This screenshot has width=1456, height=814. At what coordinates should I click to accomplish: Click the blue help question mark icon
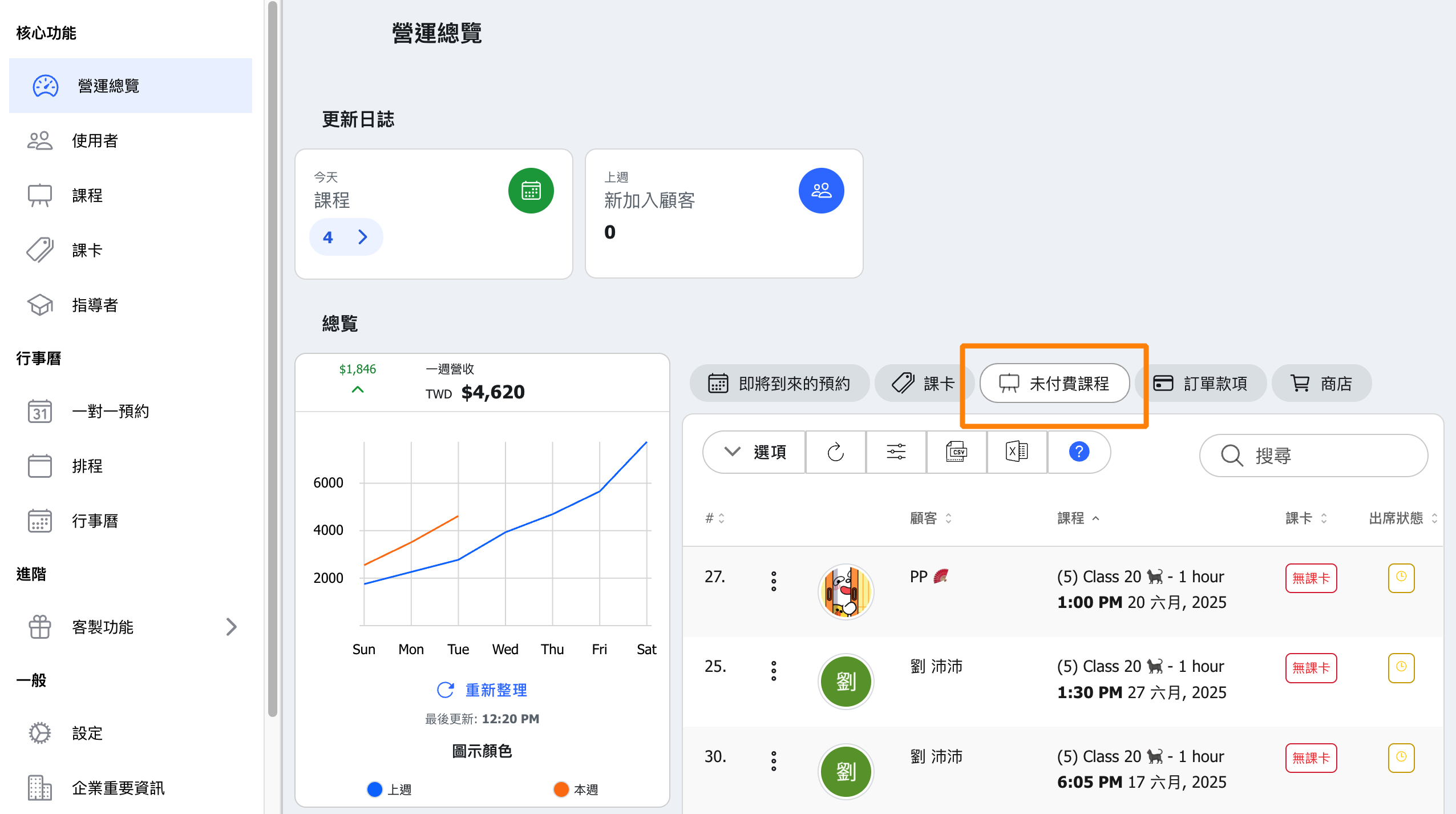coord(1078,452)
